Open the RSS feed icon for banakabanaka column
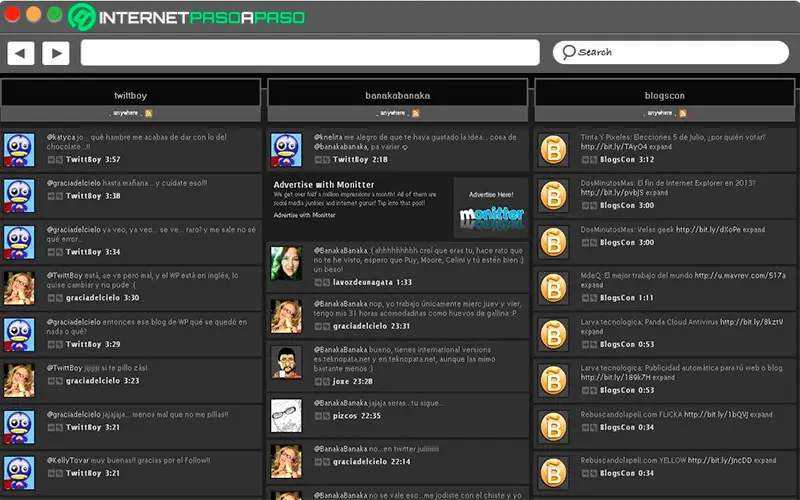Viewport: 800px width, 500px height. click(416, 113)
